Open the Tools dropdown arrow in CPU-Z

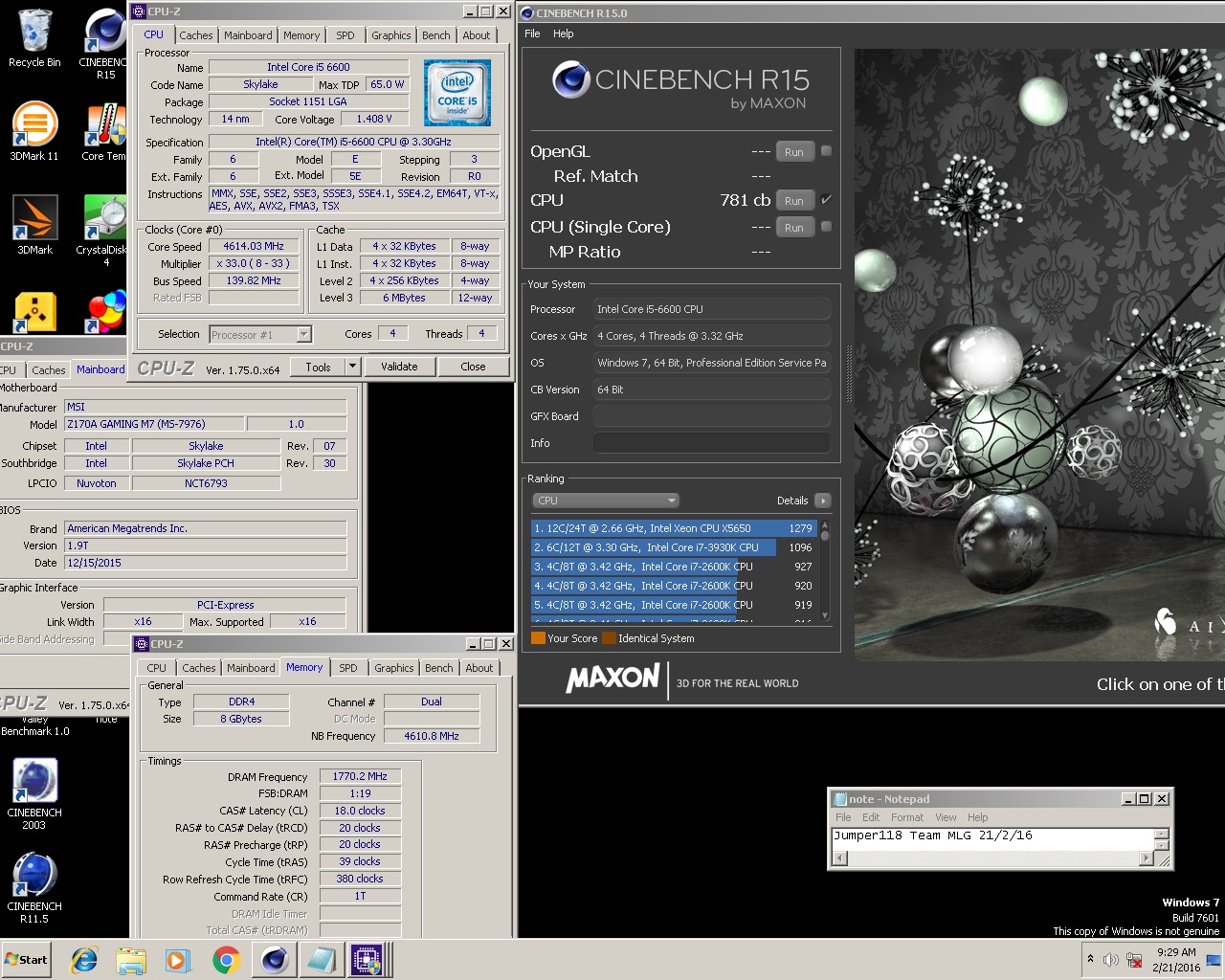352,367
